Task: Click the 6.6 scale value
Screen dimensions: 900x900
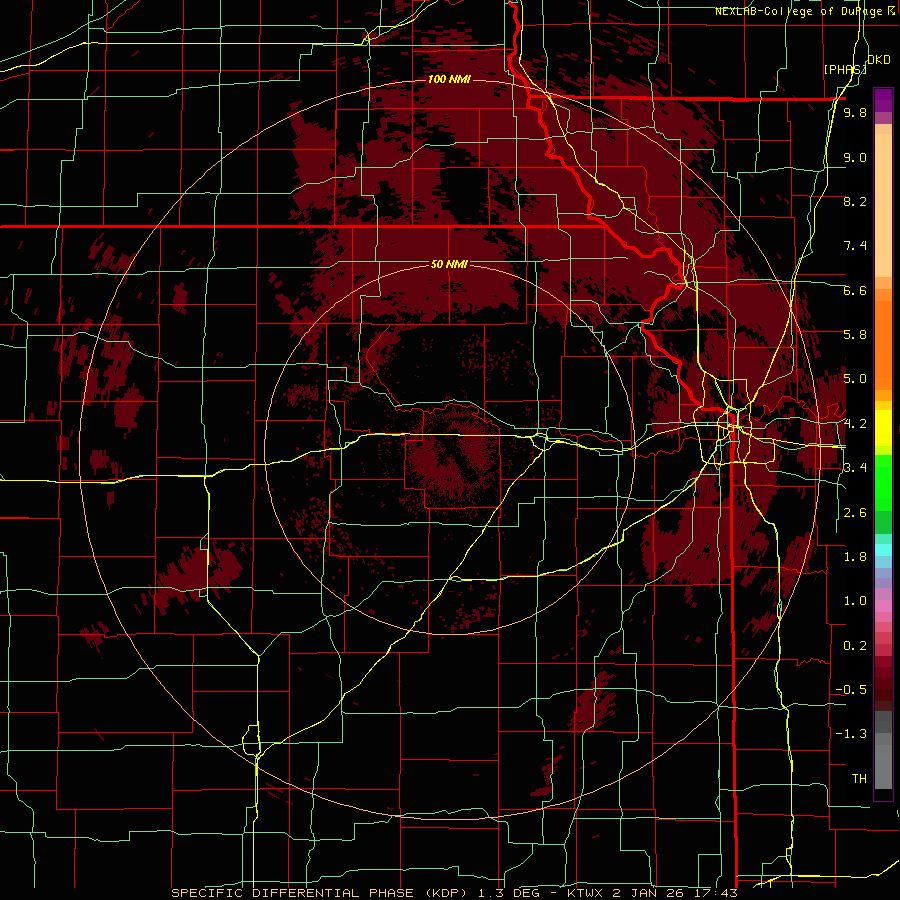Action: 855,290
